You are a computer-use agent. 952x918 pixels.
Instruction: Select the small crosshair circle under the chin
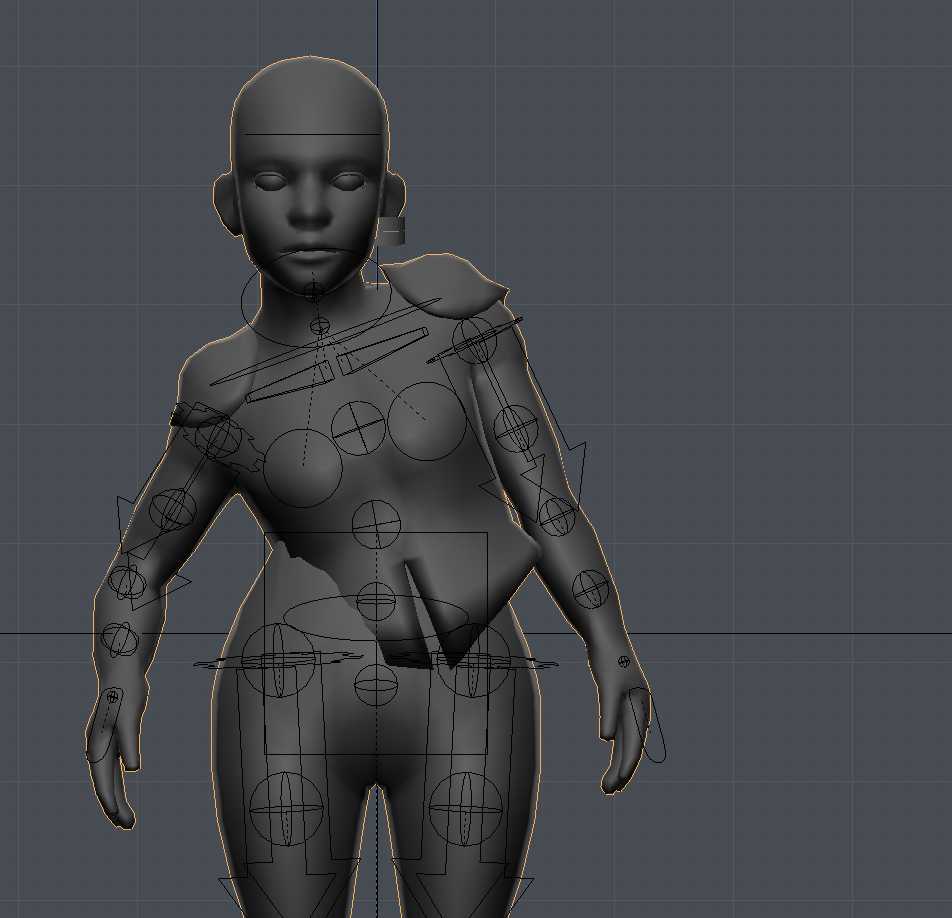(x=313, y=293)
